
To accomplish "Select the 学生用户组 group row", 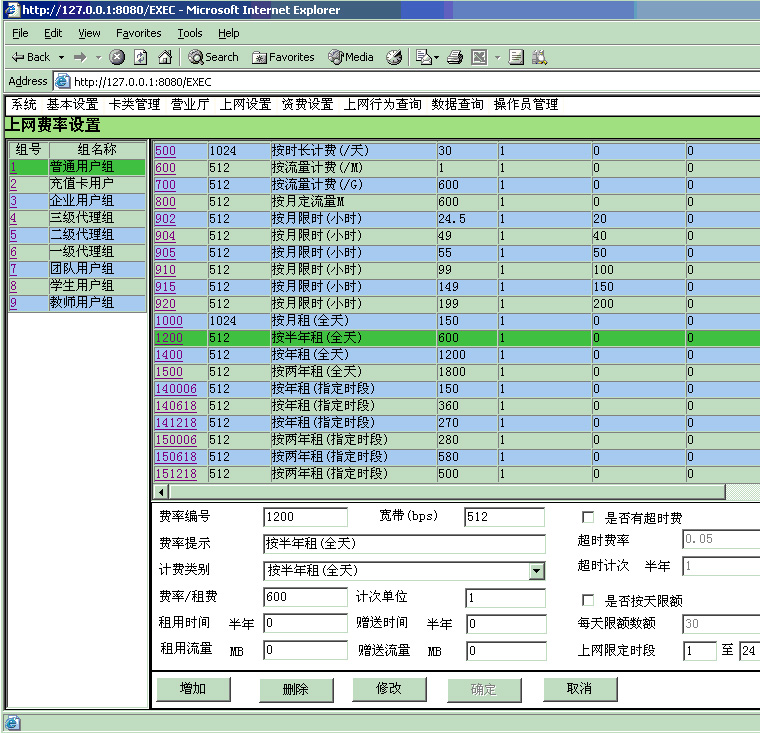I will [82, 286].
